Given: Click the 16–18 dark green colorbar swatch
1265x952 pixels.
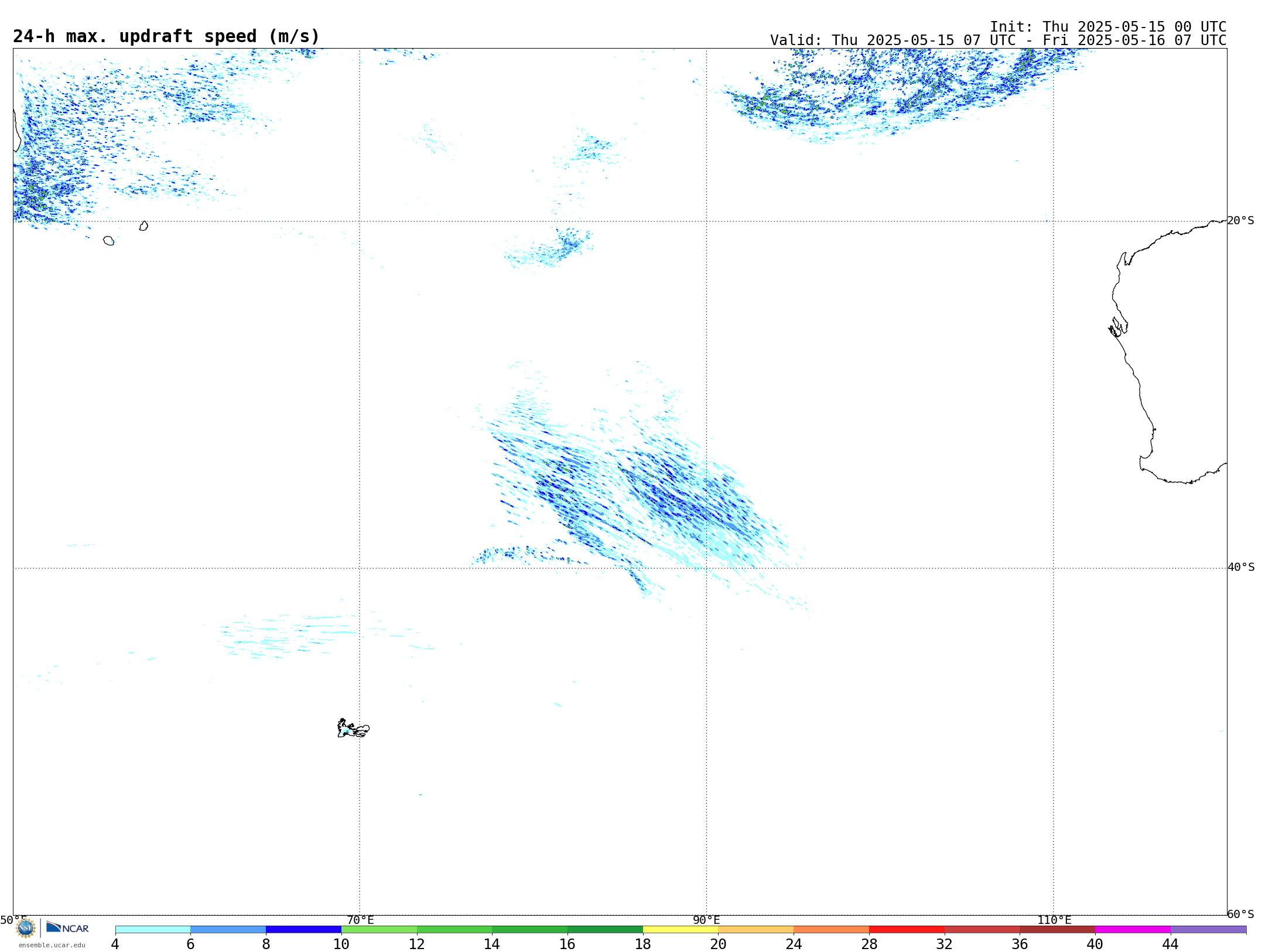Looking at the screenshot, I should [606, 930].
